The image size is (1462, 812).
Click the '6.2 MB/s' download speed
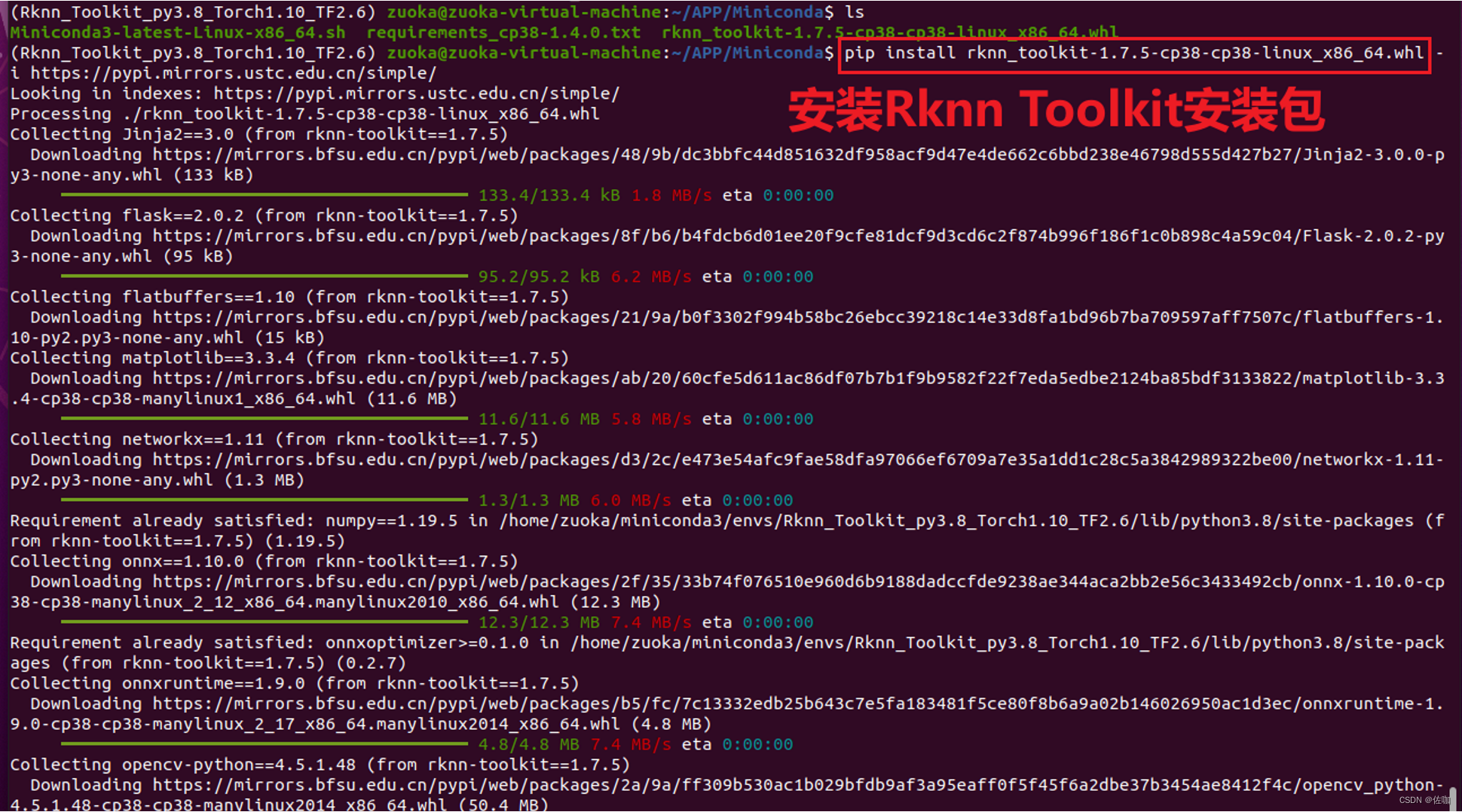(x=651, y=276)
